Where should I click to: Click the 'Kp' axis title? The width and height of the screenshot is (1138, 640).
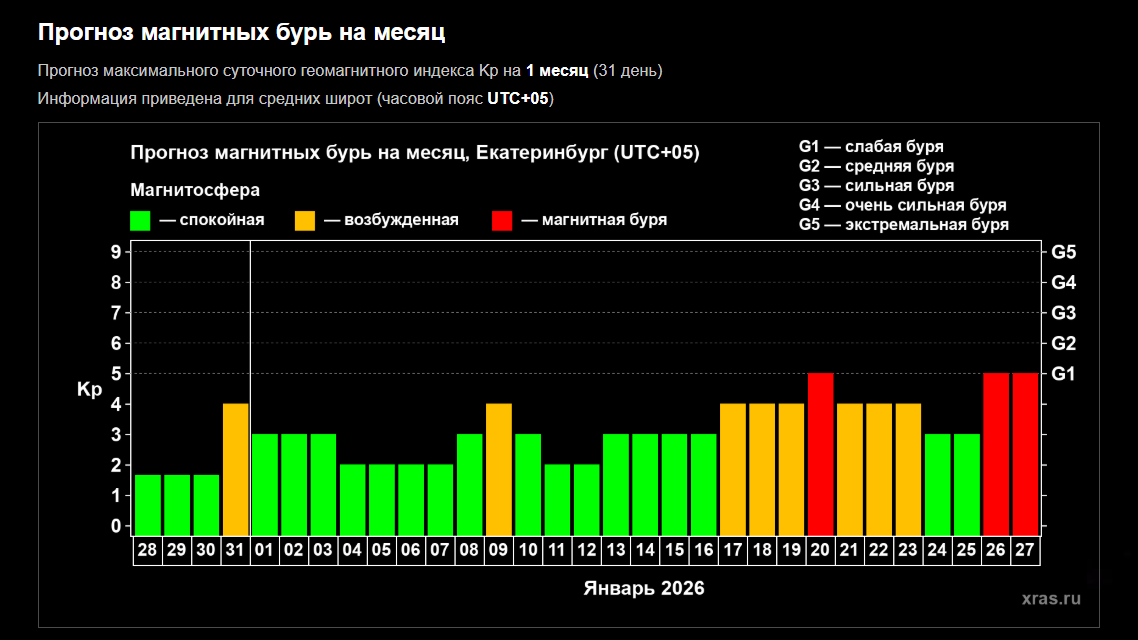[x=89, y=390]
